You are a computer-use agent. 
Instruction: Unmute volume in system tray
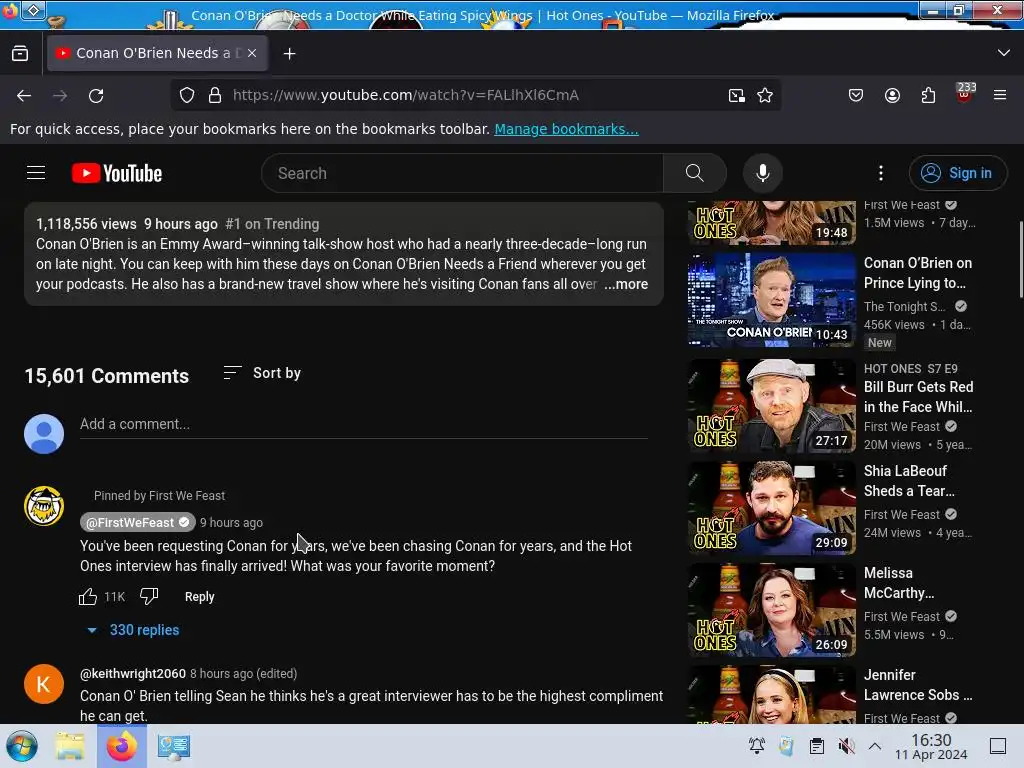click(x=846, y=746)
